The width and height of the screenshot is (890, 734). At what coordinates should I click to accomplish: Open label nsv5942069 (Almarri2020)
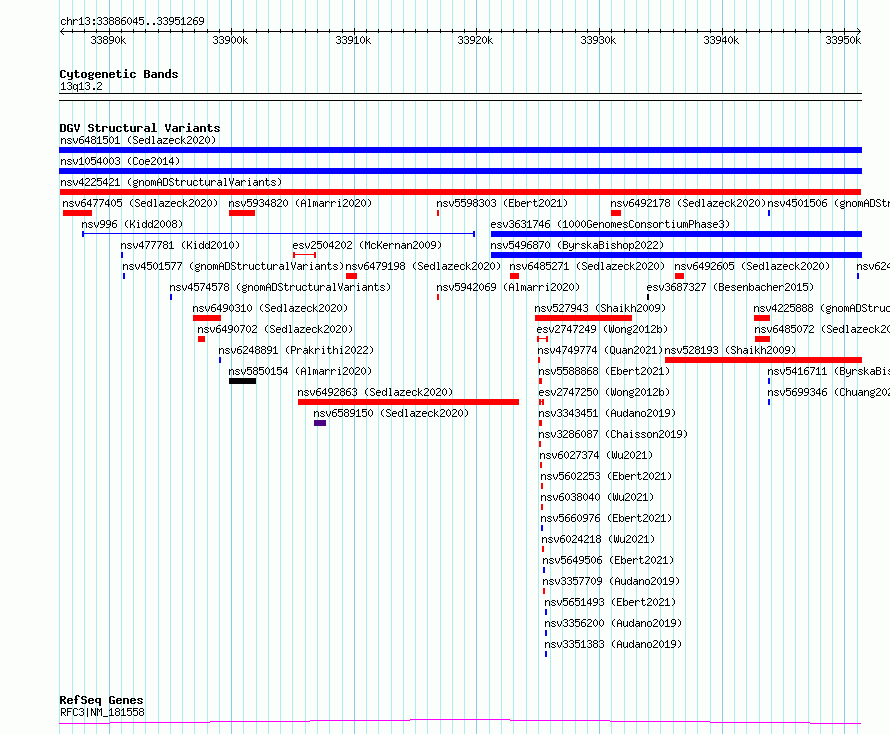coord(508,287)
